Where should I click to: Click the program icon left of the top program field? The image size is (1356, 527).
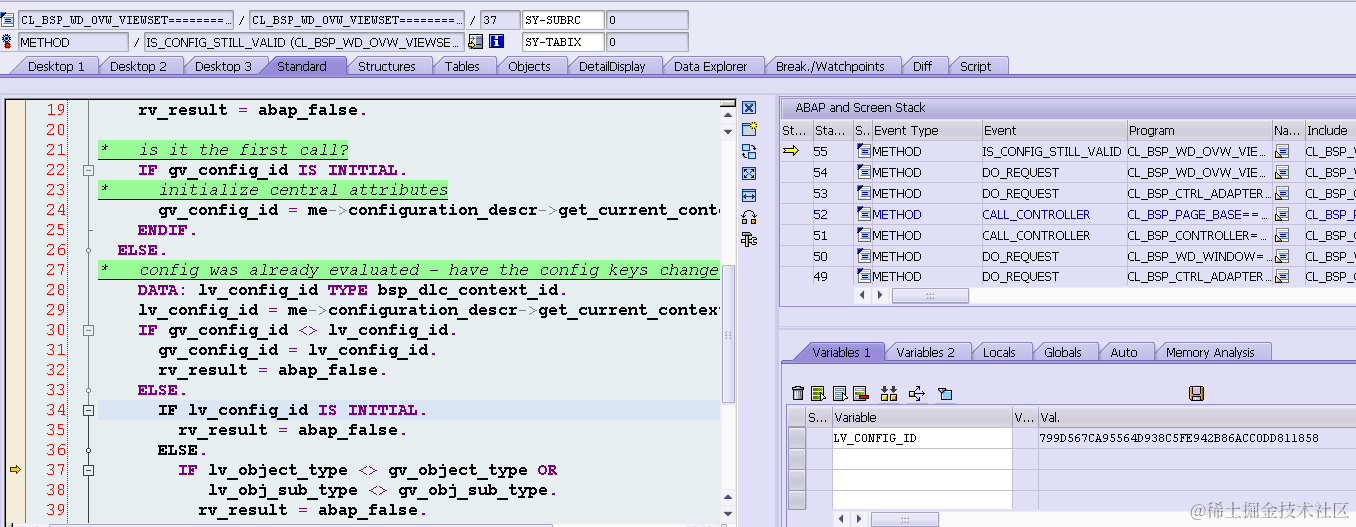tap(8, 20)
